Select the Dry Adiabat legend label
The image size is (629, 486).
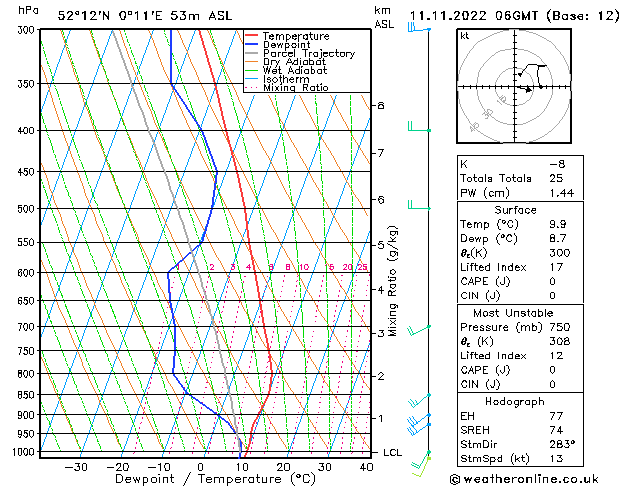294,62
